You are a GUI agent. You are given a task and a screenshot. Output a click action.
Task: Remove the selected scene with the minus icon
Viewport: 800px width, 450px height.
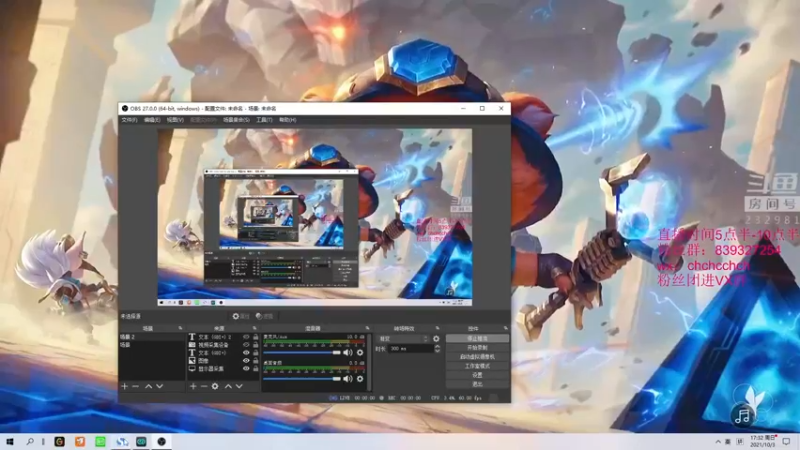tap(135, 386)
